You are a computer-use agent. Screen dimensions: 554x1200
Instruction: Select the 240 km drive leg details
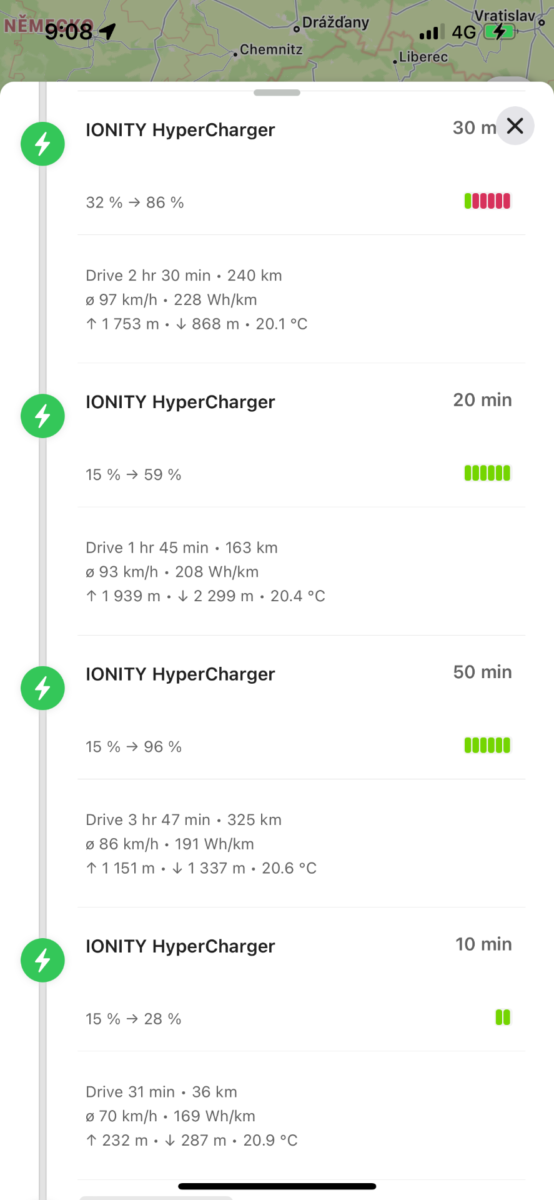click(301, 299)
